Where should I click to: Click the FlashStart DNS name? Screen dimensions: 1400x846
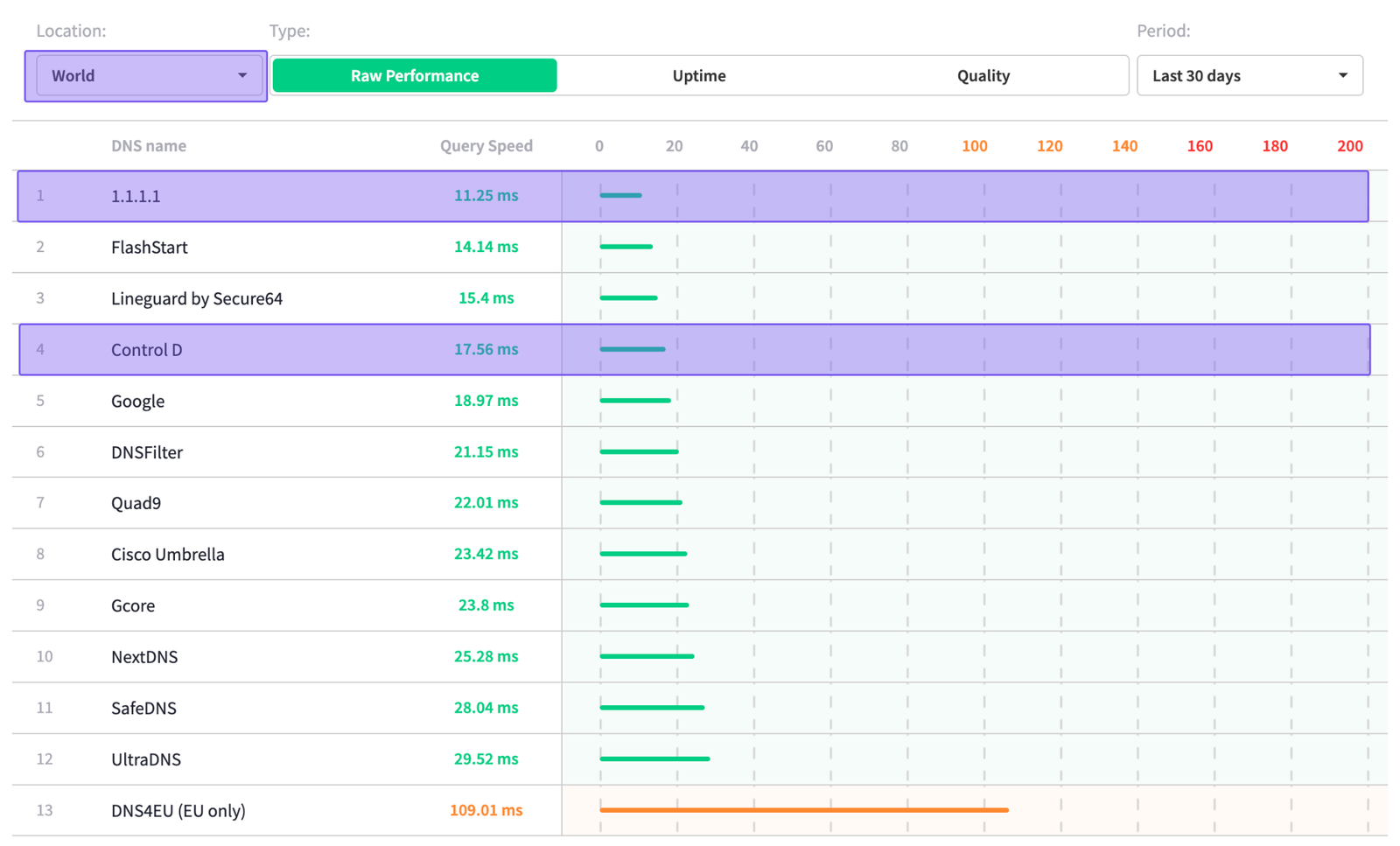(x=149, y=247)
